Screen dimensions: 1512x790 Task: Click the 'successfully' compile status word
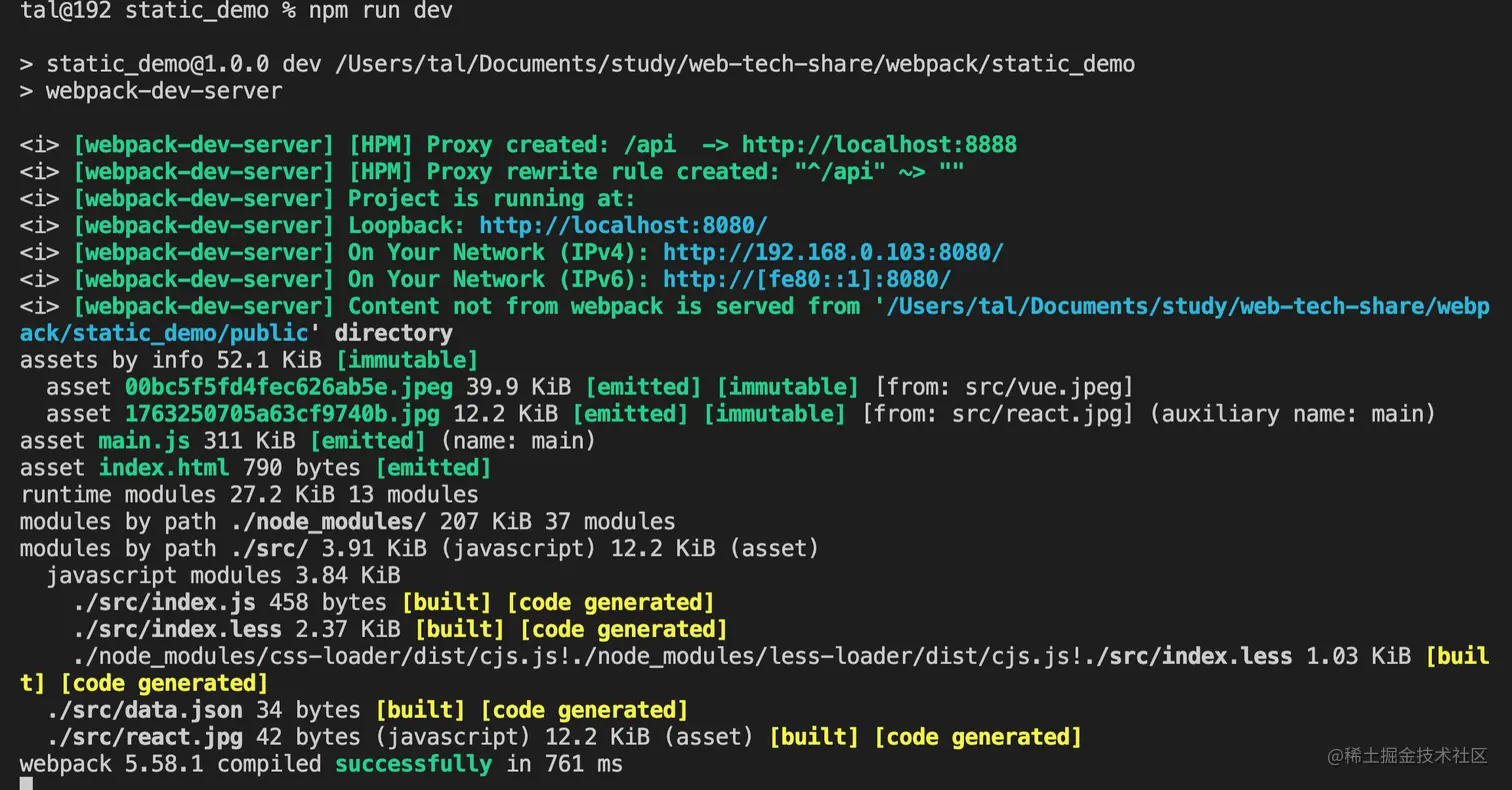(x=413, y=765)
